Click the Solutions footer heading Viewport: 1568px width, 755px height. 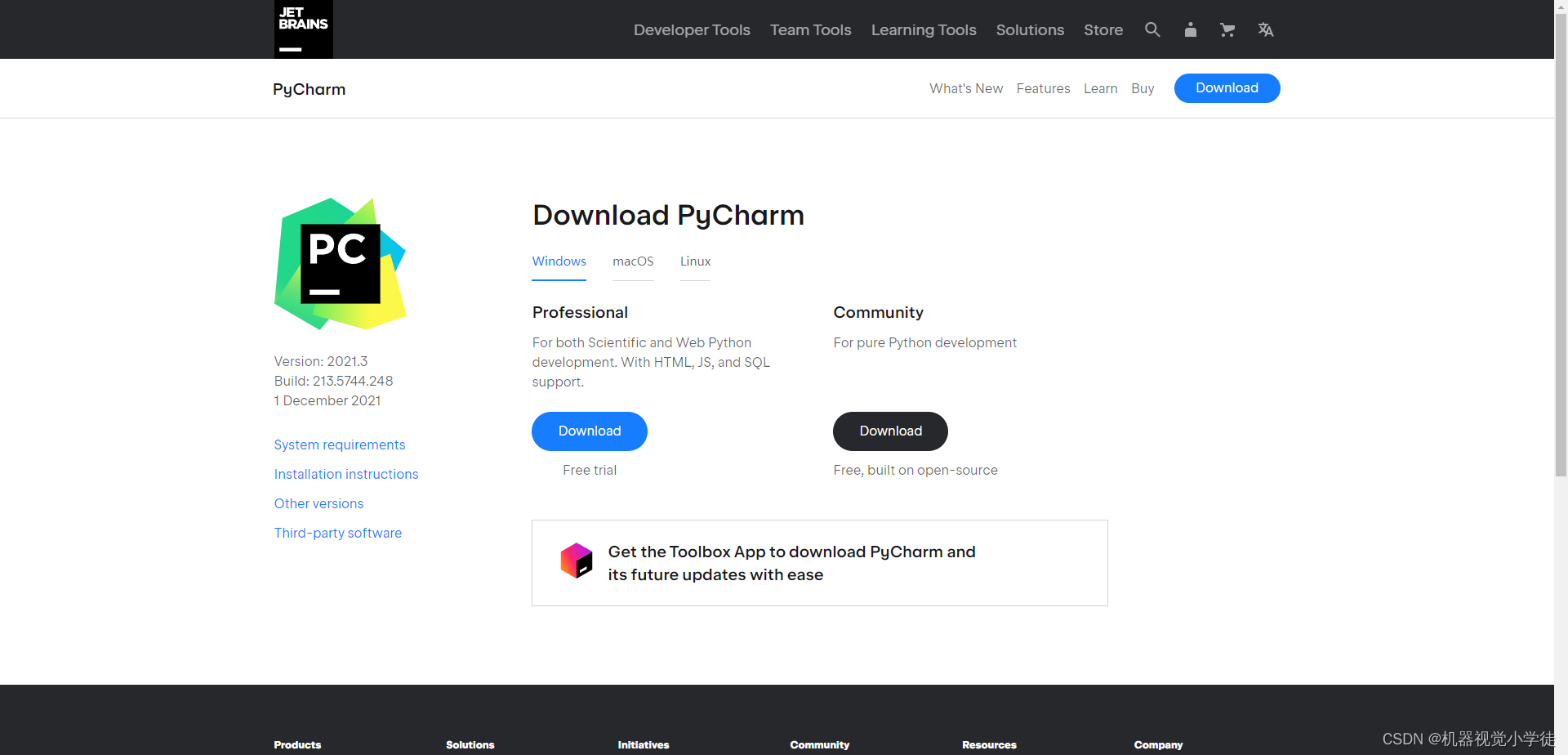point(470,745)
